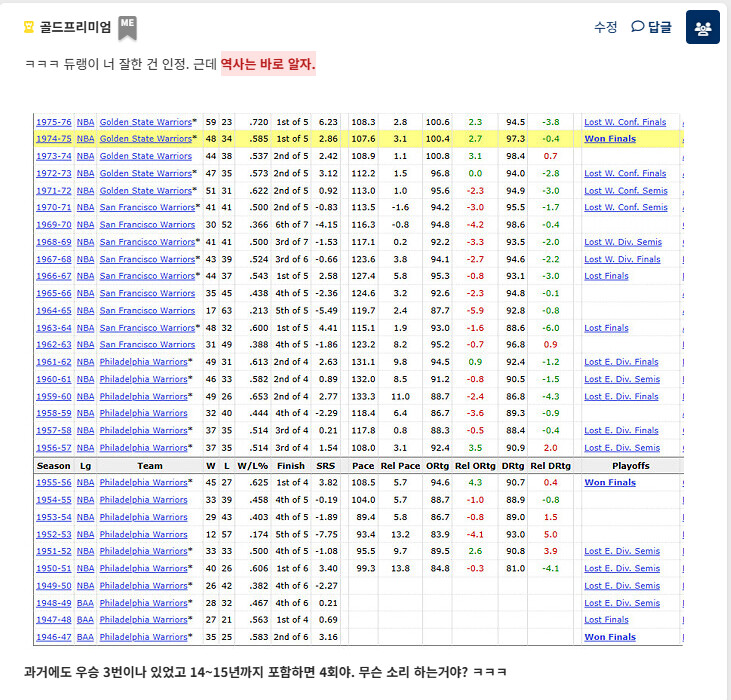Screen dimensions: 731x700
Task: Click the gray ME bookmark badge
Action: 127,28
